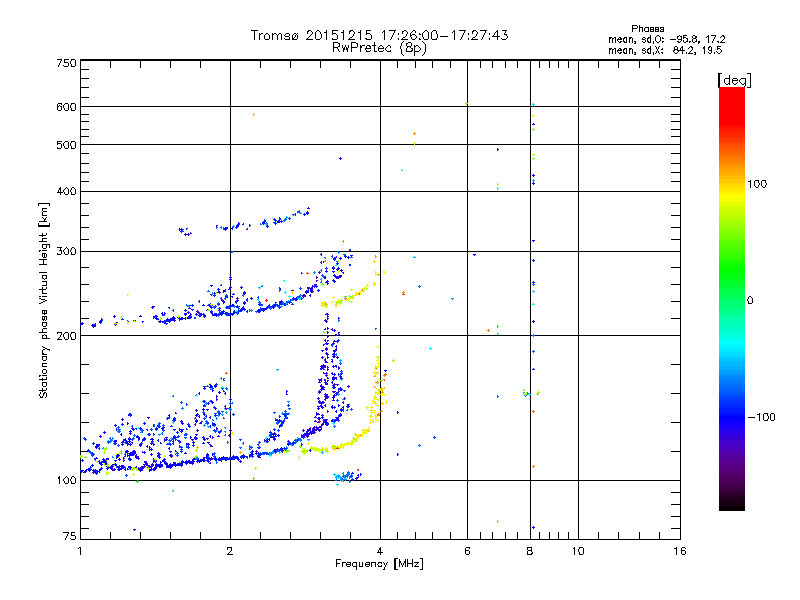Click the x-axis label 'Frequency [MHz]'
The height and width of the screenshot is (600, 800).
[x=379, y=564]
